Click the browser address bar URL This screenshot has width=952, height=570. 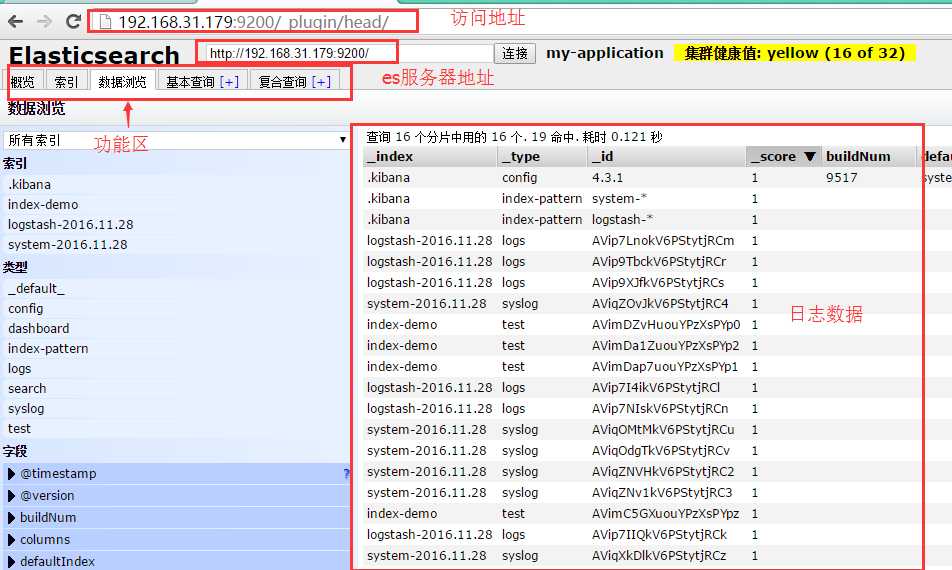point(253,22)
